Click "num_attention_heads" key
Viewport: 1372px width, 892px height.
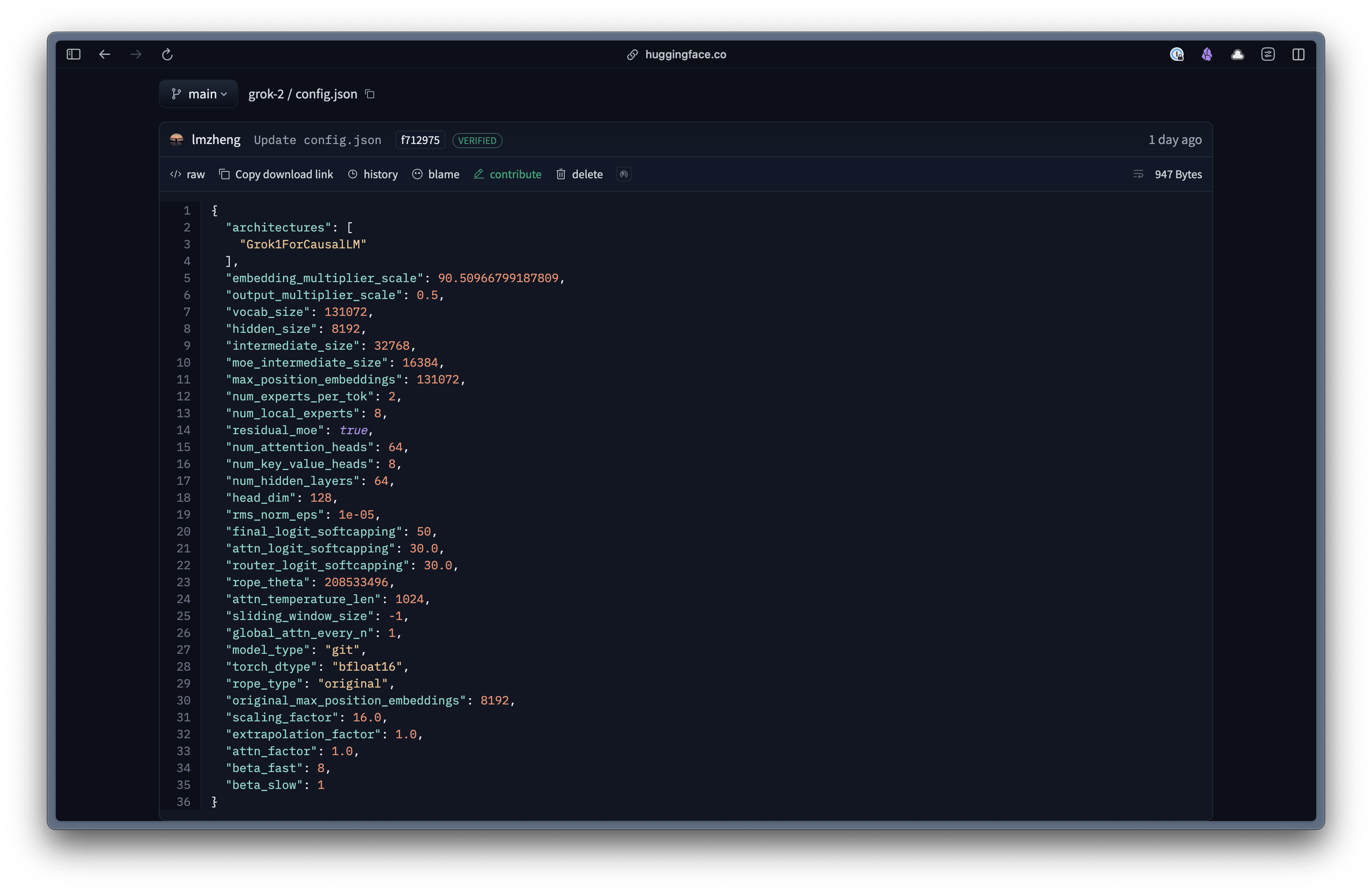(300, 447)
